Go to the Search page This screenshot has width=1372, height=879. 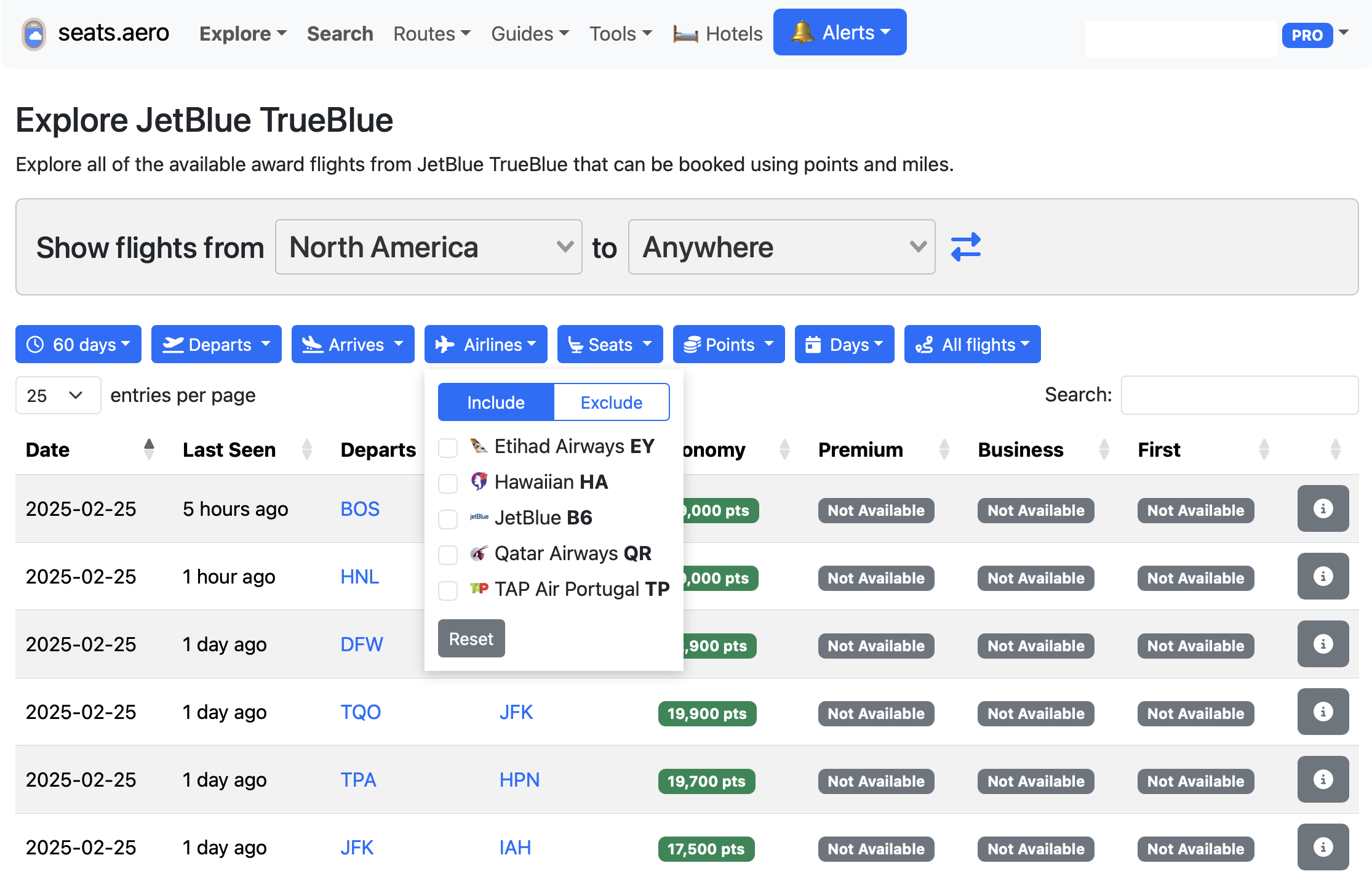pyautogui.click(x=340, y=33)
